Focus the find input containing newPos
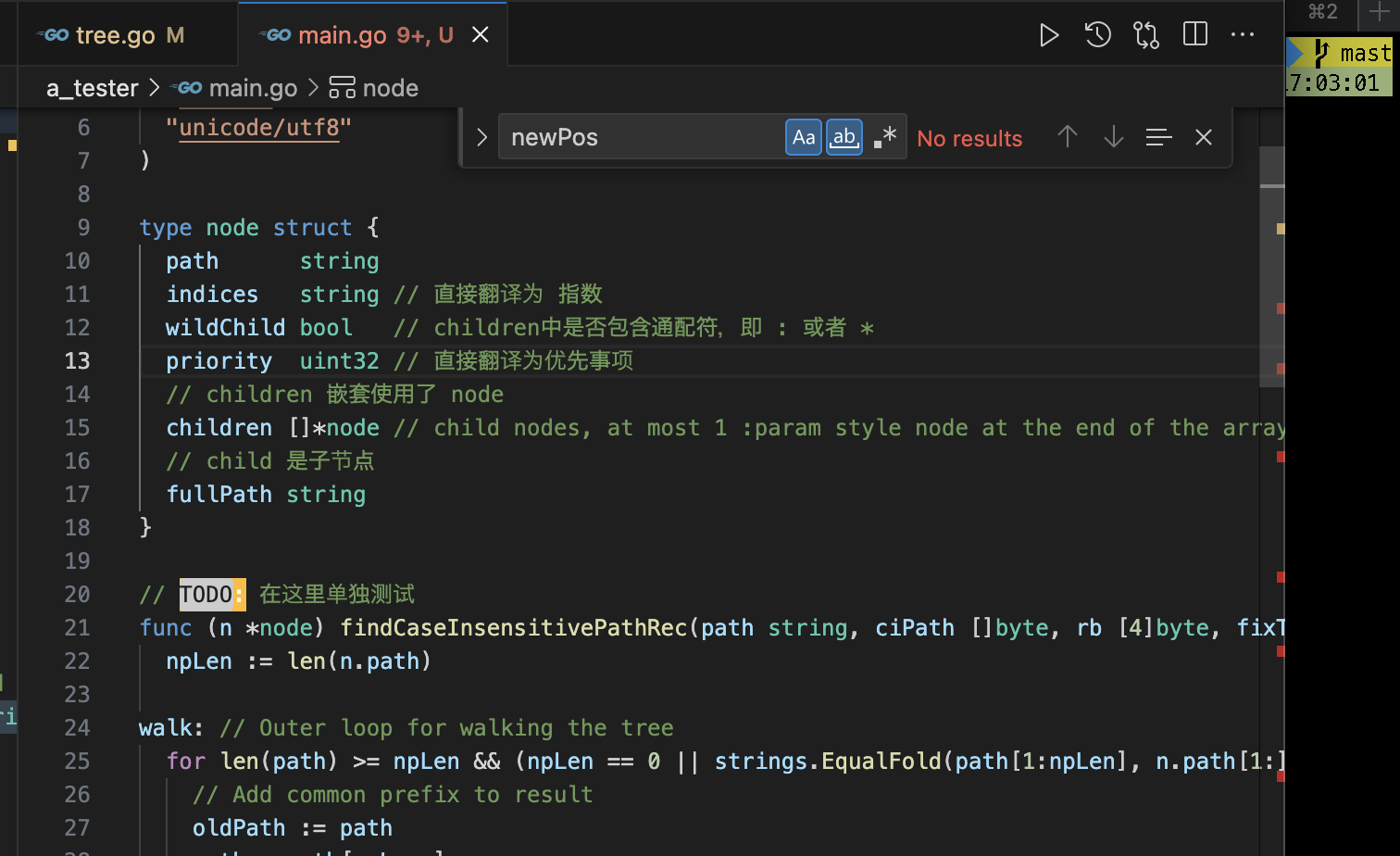This screenshot has width=1400, height=856. [x=642, y=137]
